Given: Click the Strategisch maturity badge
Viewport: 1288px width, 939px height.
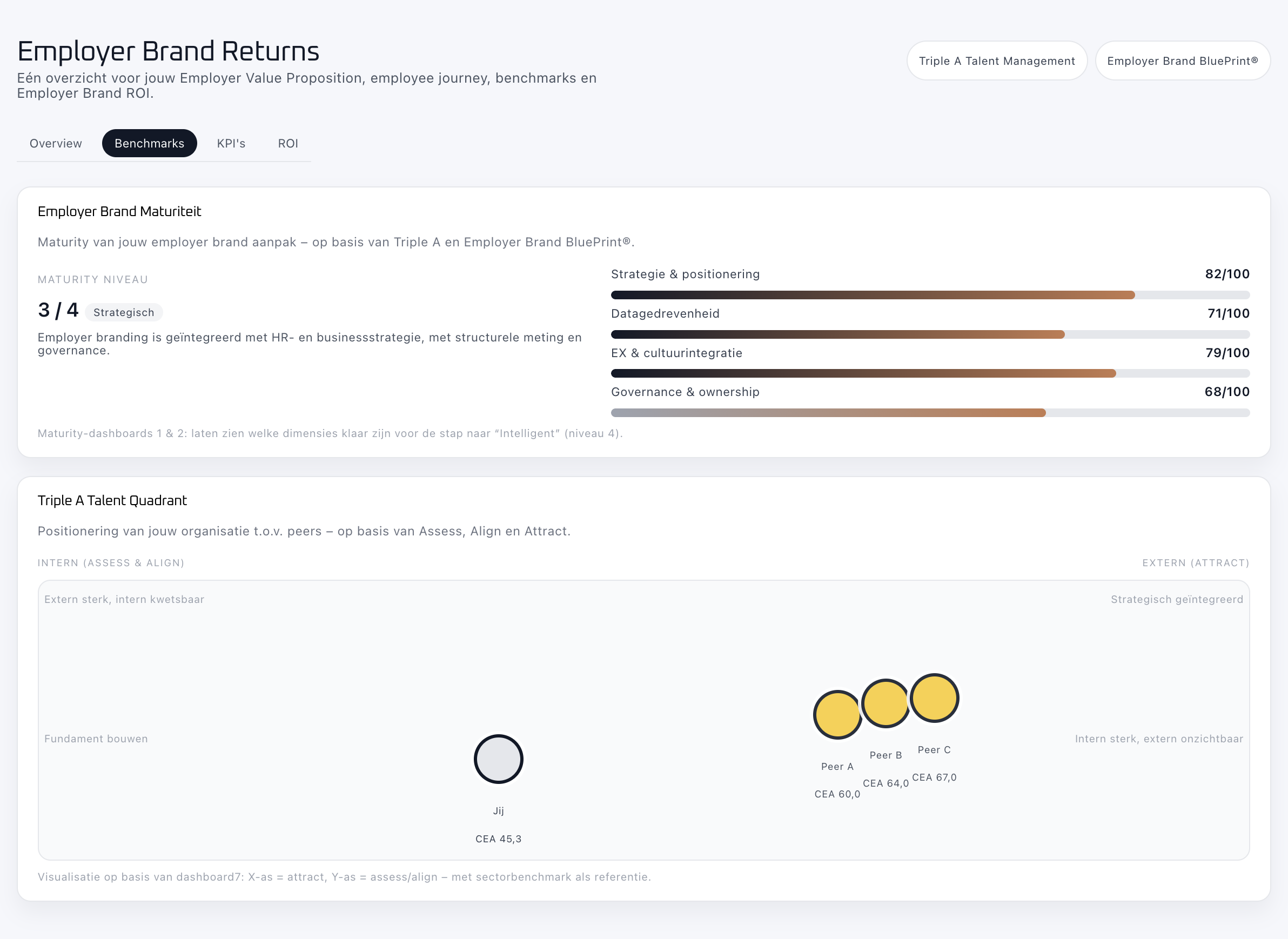Looking at the screenshot, I should point(123,313).
